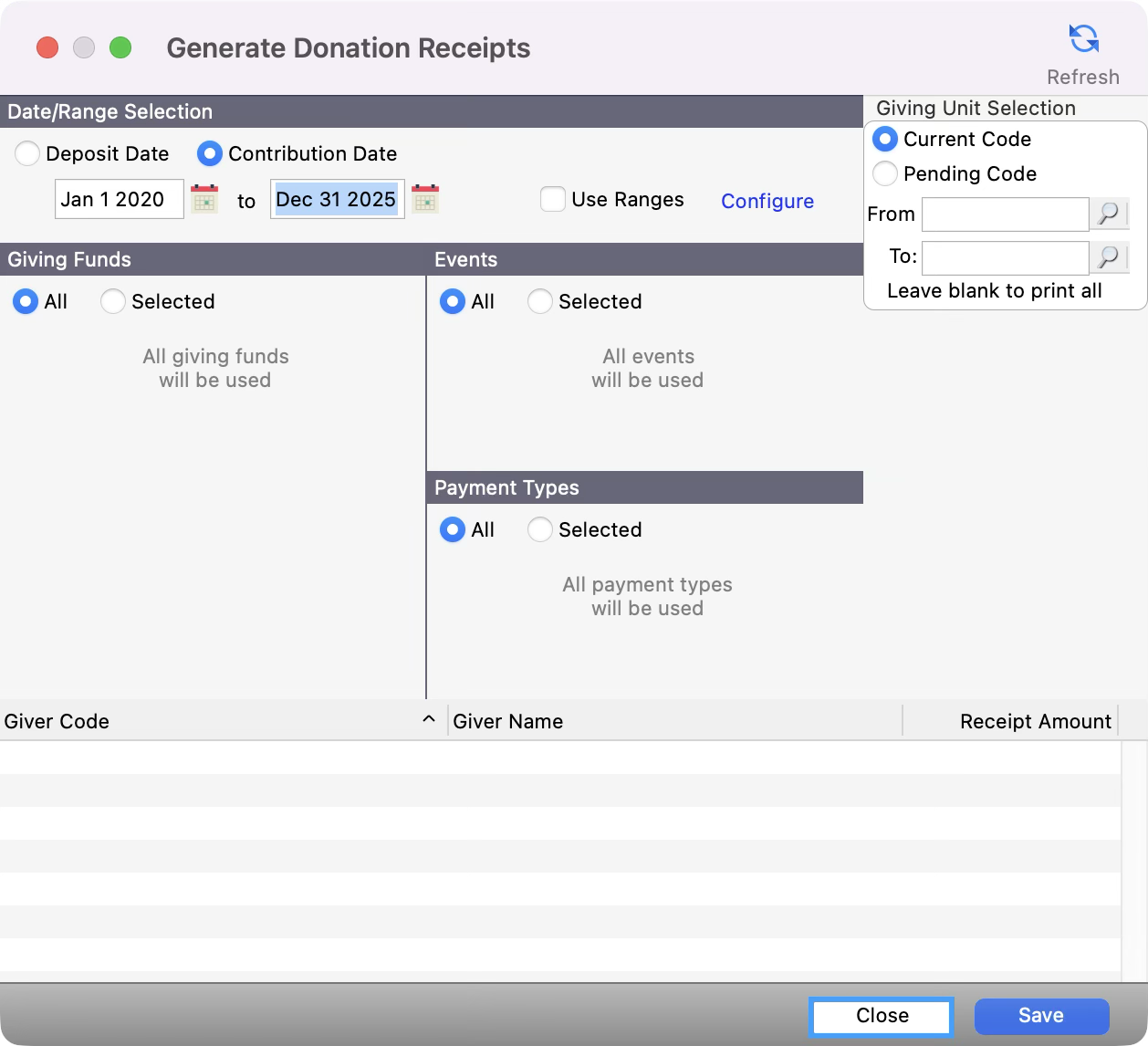Click the end date field Dec 31 2025
This screenshot has height=1046, width=1148.
coord(338,199)
